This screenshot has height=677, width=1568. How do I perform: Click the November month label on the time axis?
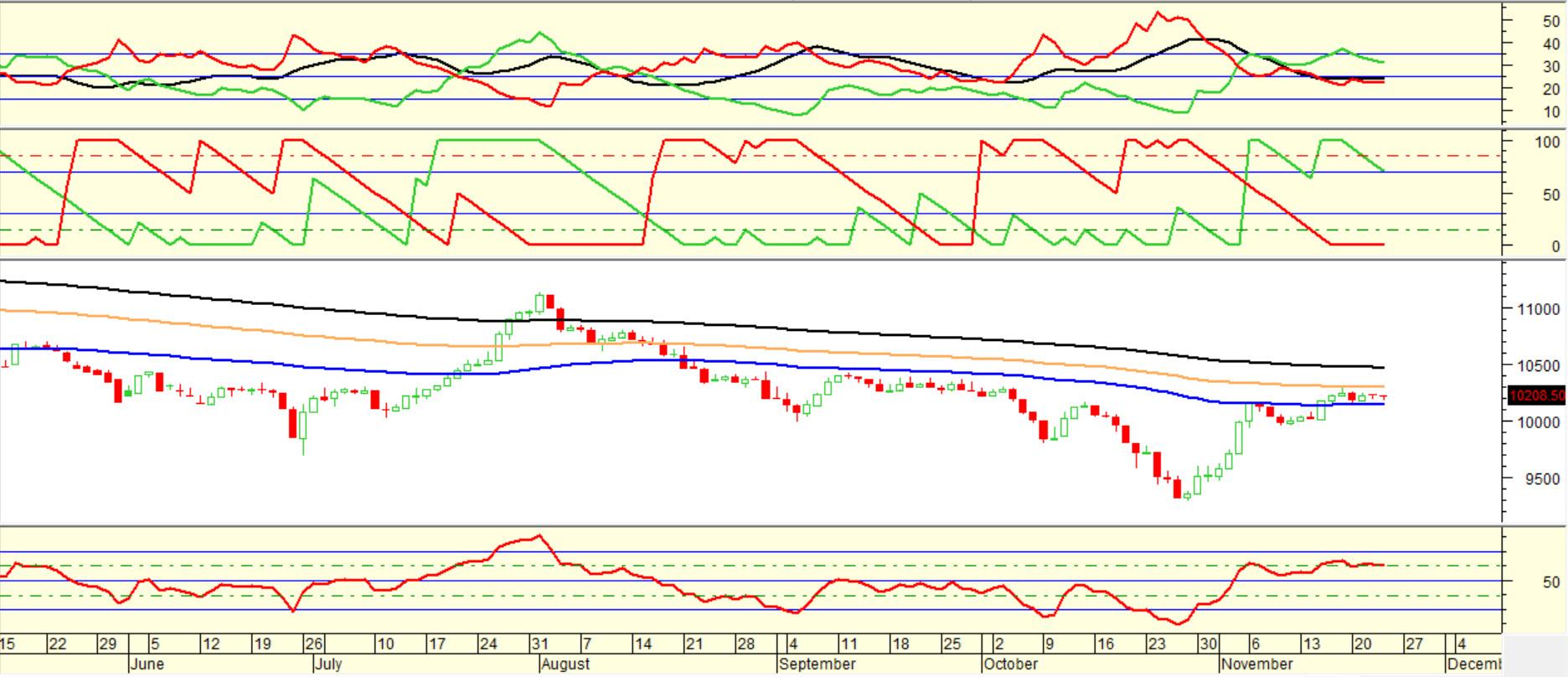pyautogui.click(x=1258, y=664)
